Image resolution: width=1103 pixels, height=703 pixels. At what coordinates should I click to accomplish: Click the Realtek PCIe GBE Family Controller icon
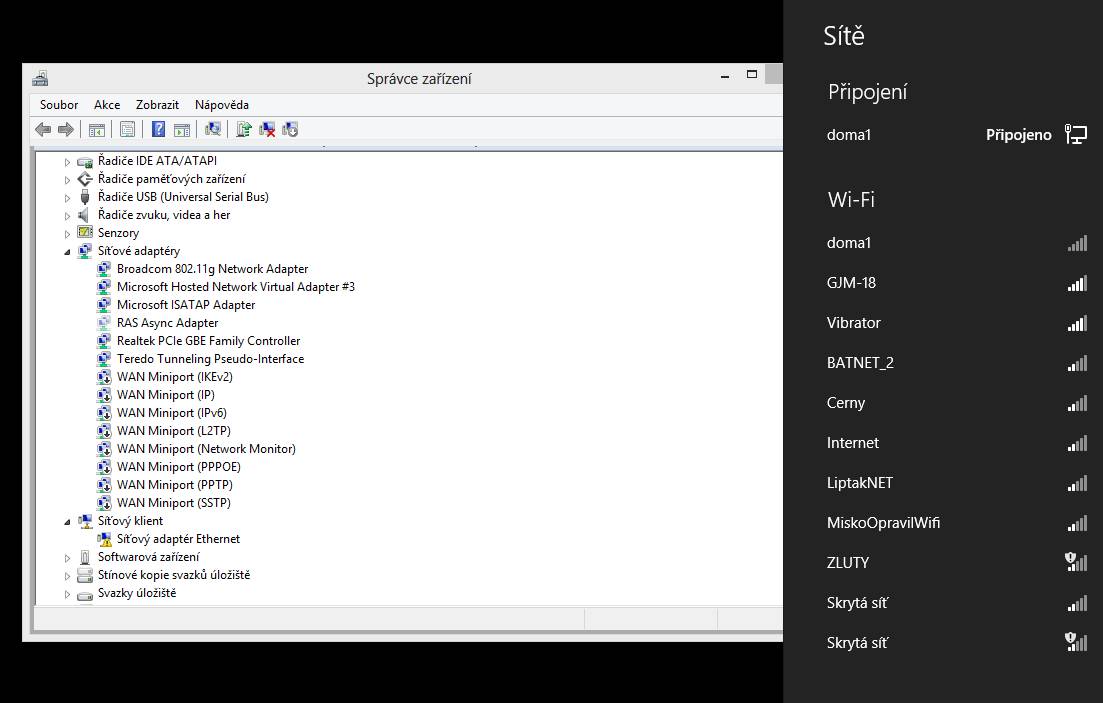(x=104, y=341)
